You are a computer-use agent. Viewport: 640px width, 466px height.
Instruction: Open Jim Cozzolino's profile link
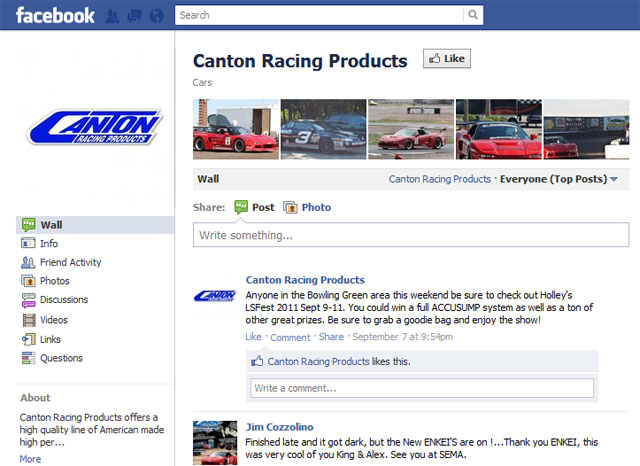click(280, 427)
